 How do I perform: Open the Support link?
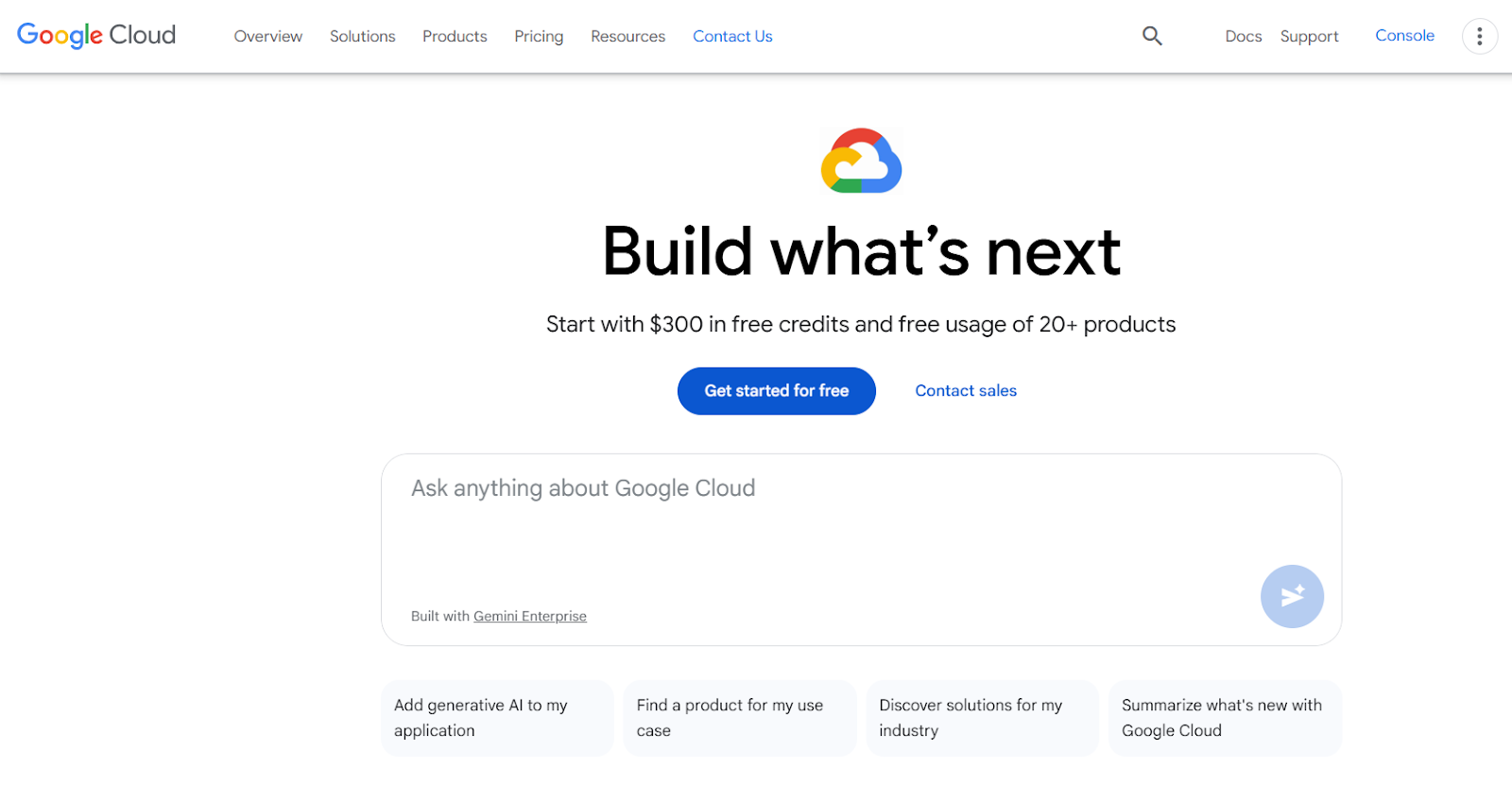click(1309, 36)
